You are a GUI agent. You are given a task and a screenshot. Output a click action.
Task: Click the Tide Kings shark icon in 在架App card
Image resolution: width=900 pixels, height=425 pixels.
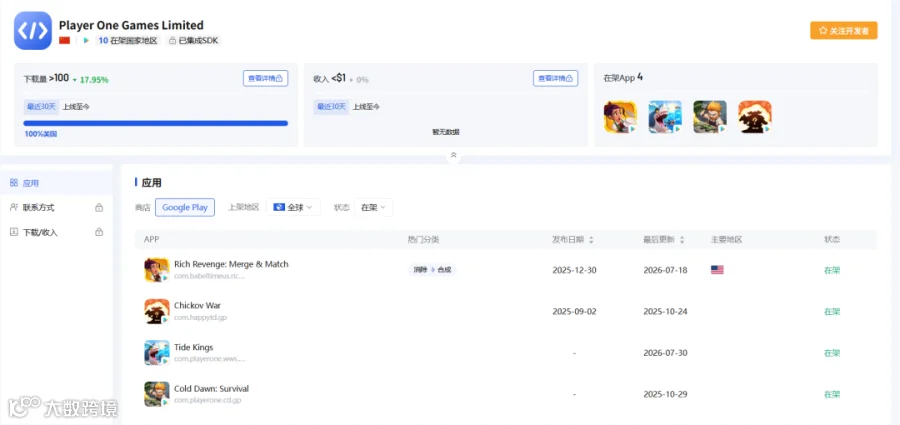(665, 117)
